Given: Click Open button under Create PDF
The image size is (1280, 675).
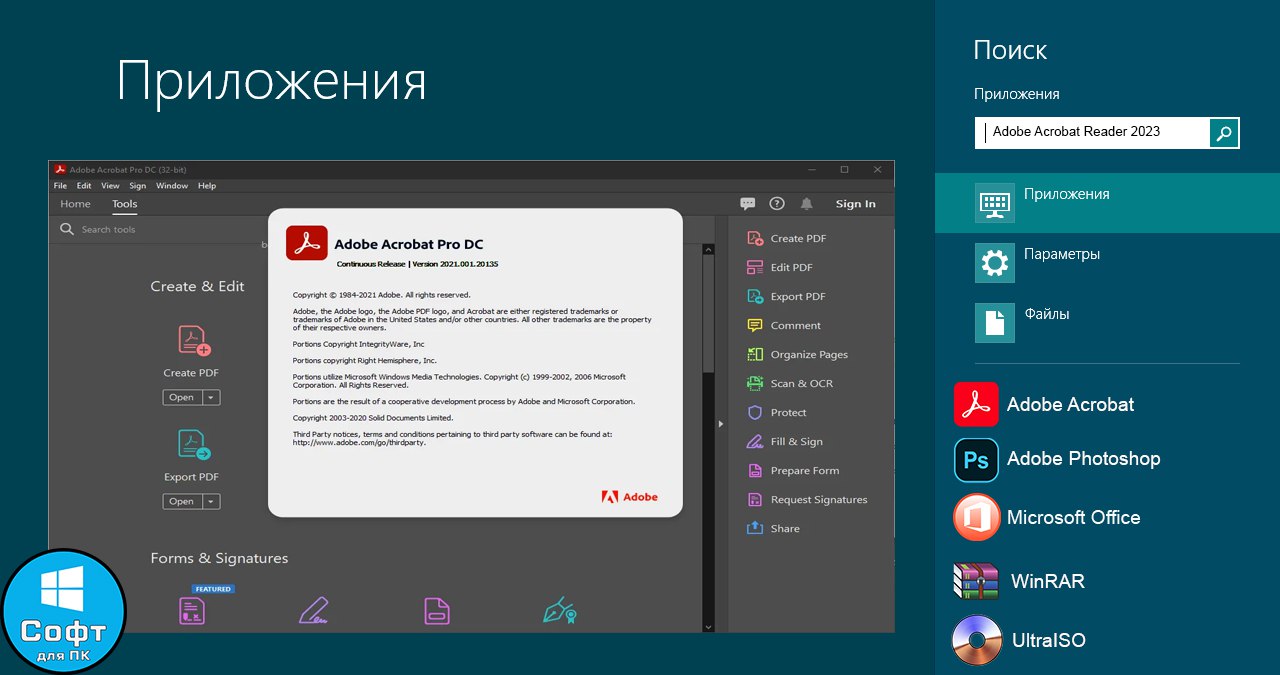Looking at the screenshot, I should tap(182, 397).
